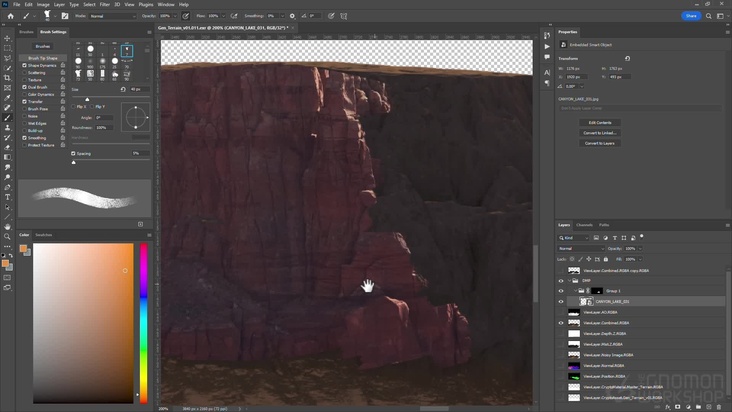Open the Filter menu

coord(105,4)
